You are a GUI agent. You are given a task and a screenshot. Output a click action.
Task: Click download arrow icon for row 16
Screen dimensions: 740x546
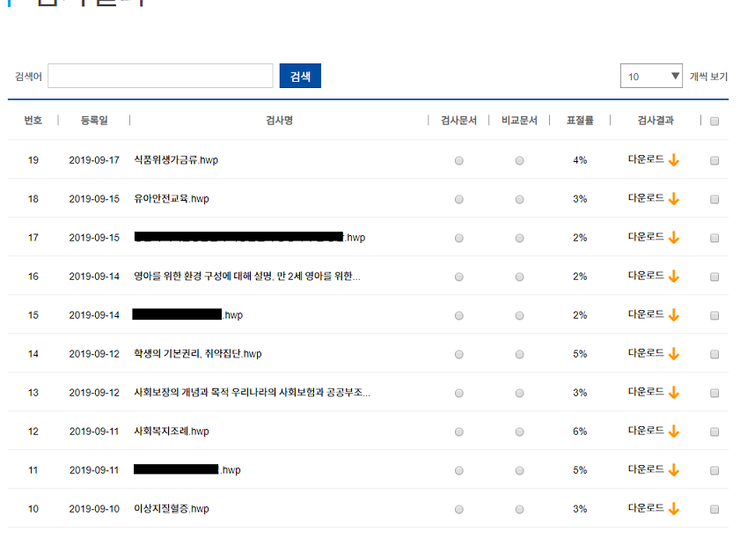pos(674,276)
